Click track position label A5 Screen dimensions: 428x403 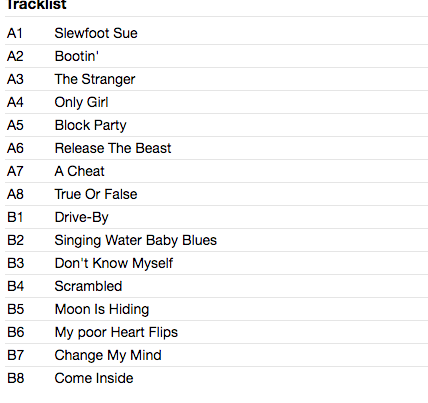pyautogui.click(x=15, y=125)
